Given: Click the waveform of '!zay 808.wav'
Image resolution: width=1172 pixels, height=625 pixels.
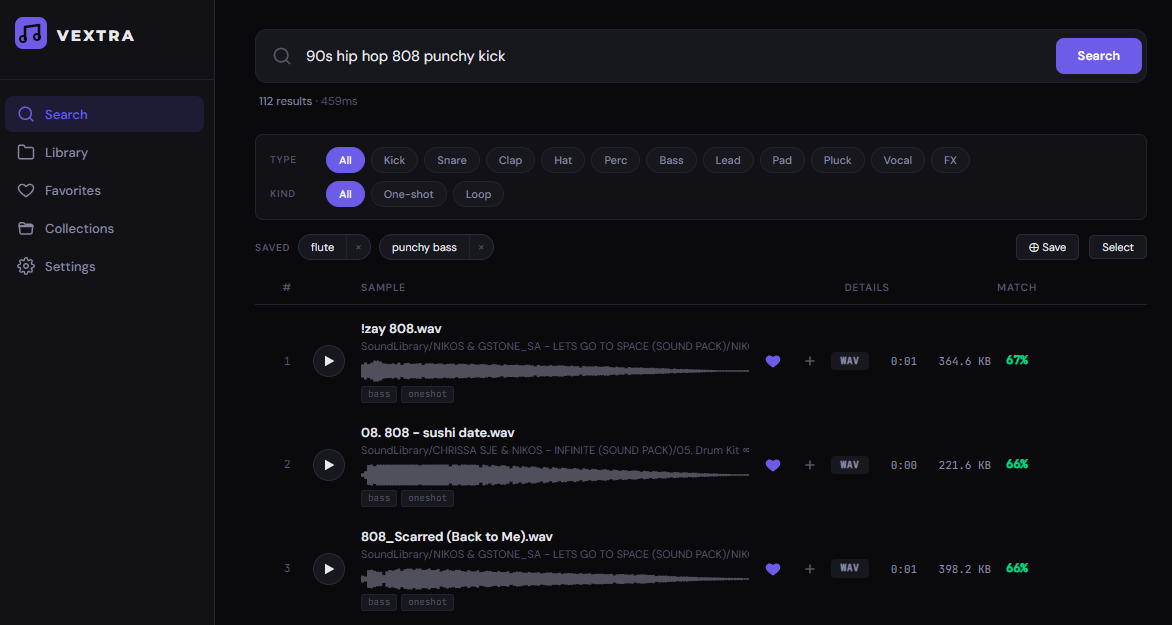Looking at the screenshot, I should [x=555, y=370].
